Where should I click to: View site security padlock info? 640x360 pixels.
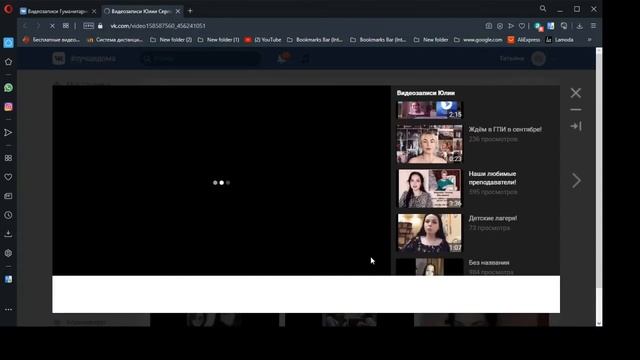[x=100, y=26]
